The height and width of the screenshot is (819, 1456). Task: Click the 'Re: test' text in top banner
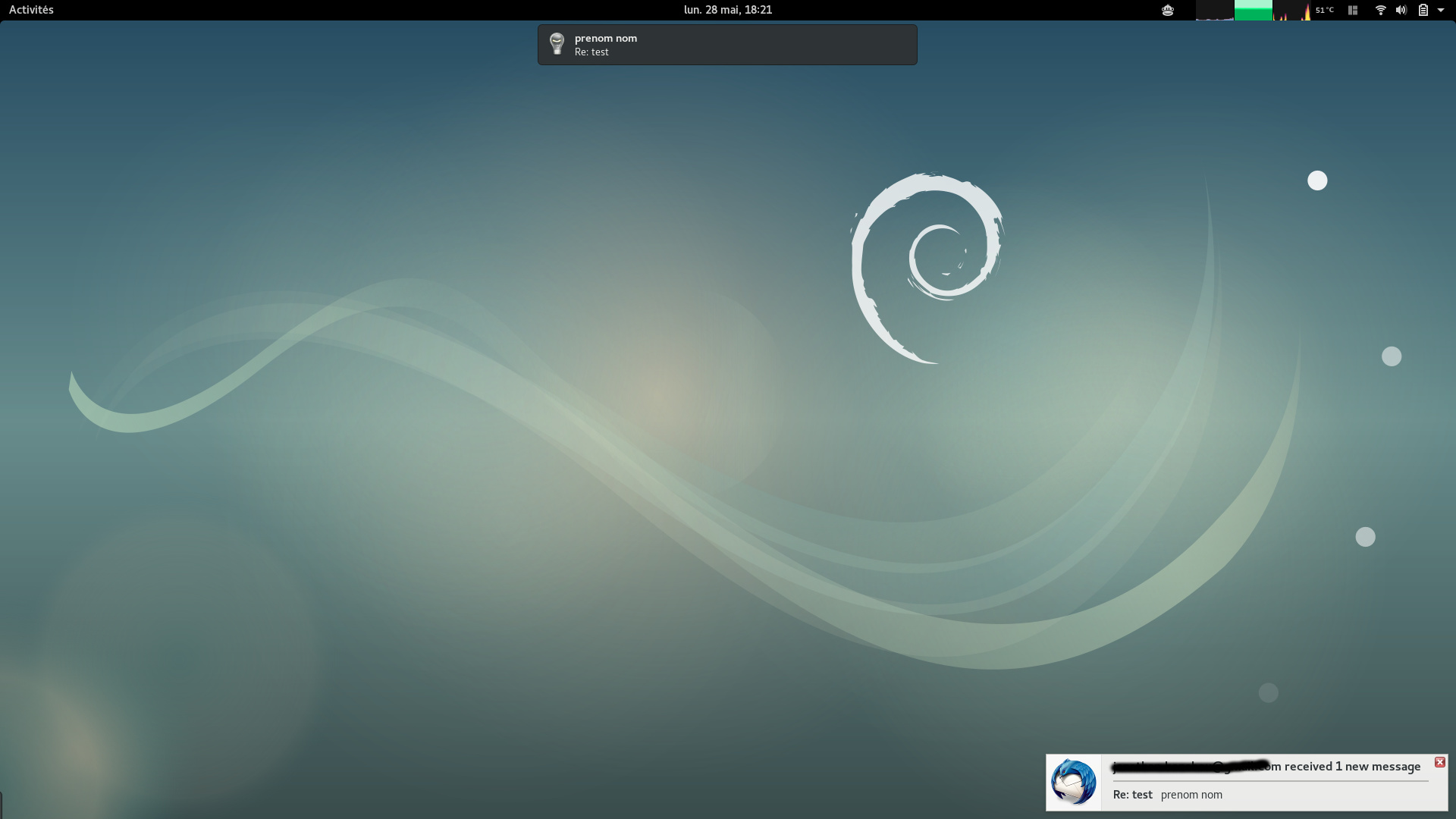[x=591, y=52]
